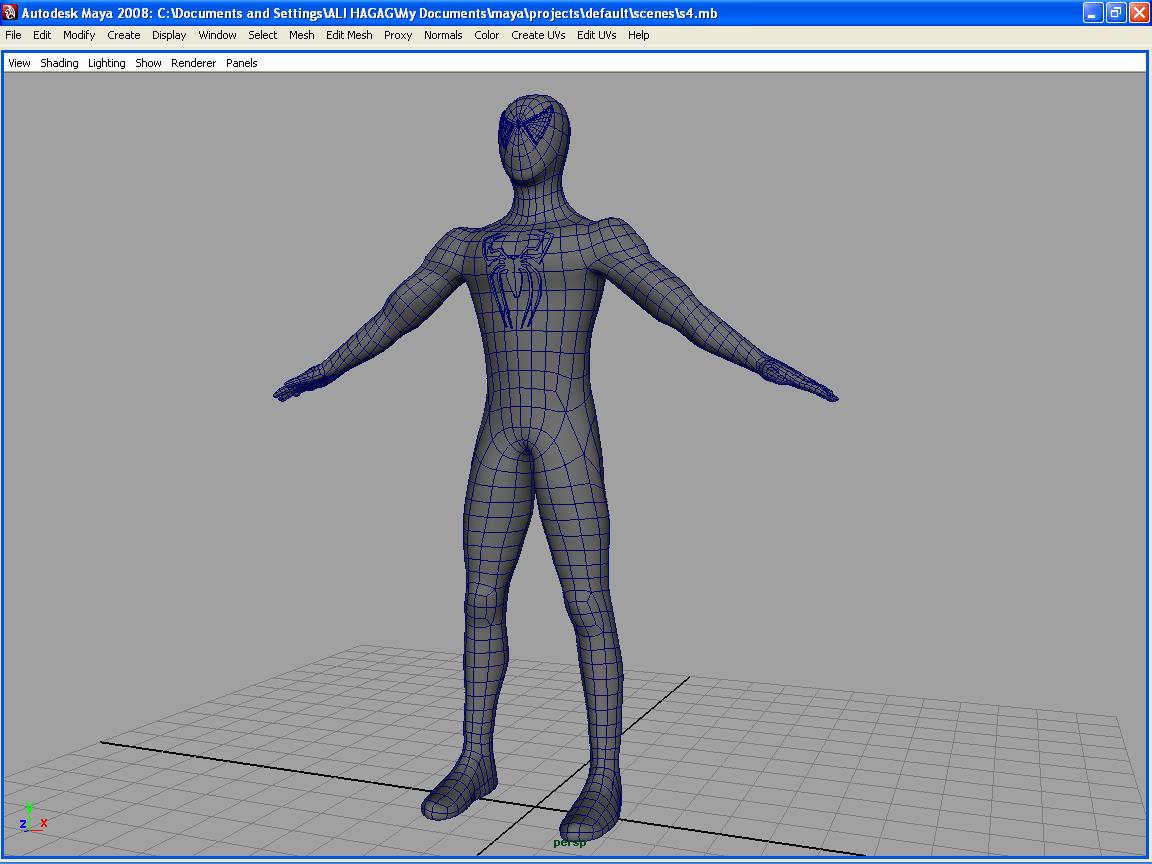Screen dimensions: 1152x864
Task: Select the spider emblem on the character's chest
Action: (x=516, y=278)
